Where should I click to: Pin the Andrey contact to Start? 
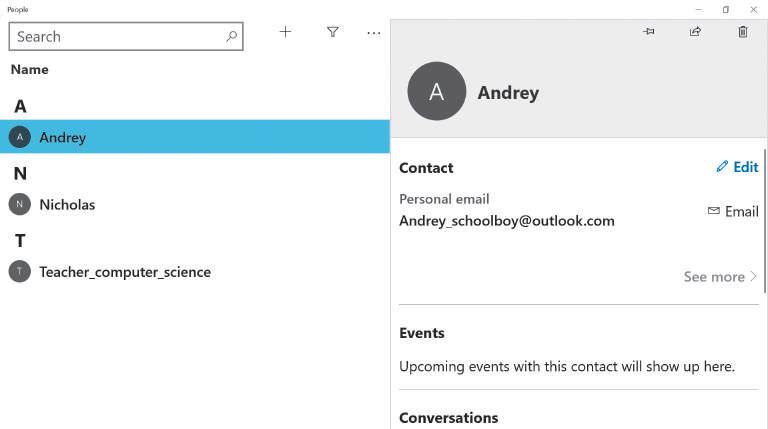tap(649, 32)
